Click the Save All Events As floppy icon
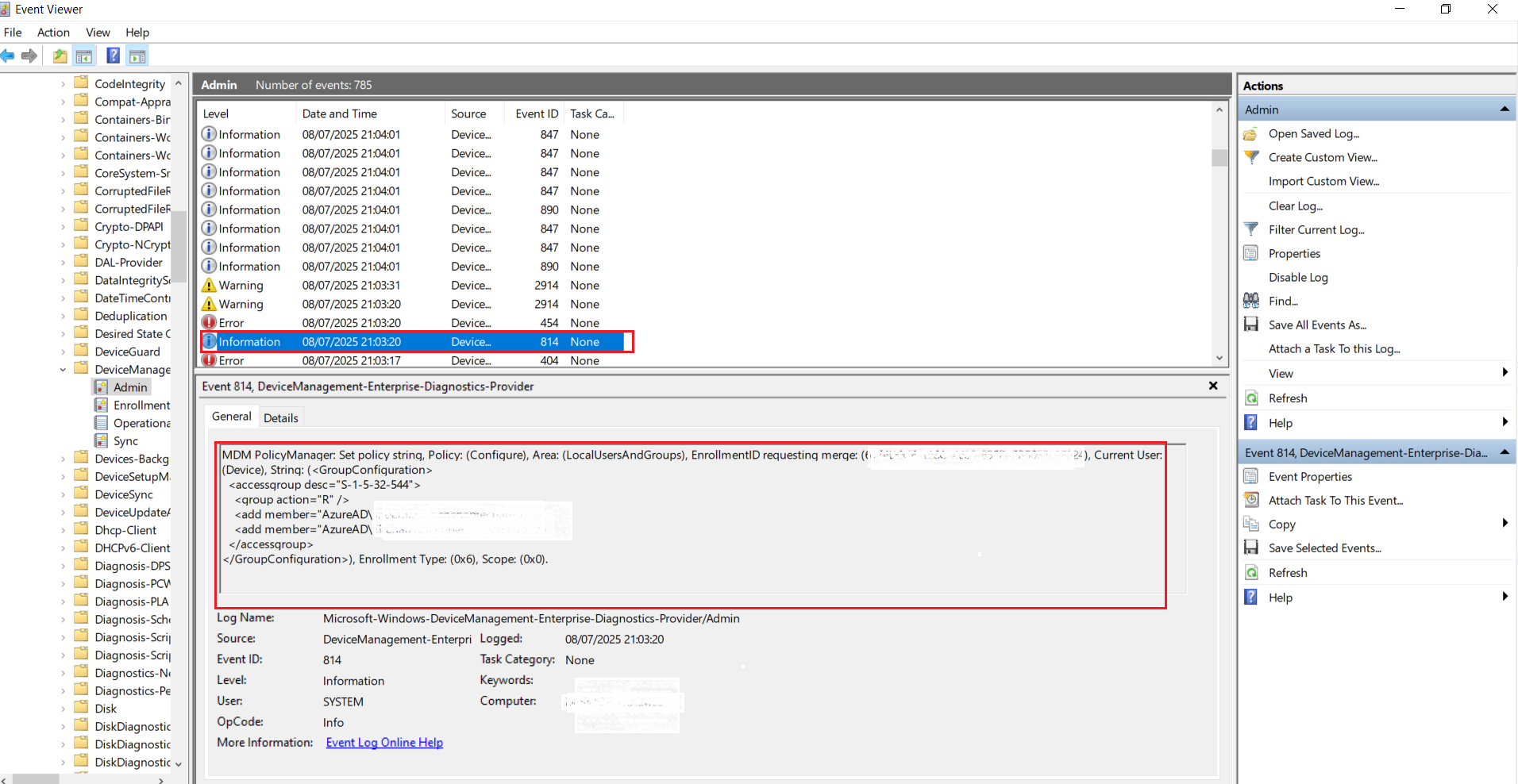The image size is (1518, 784). pos(1250,325)
